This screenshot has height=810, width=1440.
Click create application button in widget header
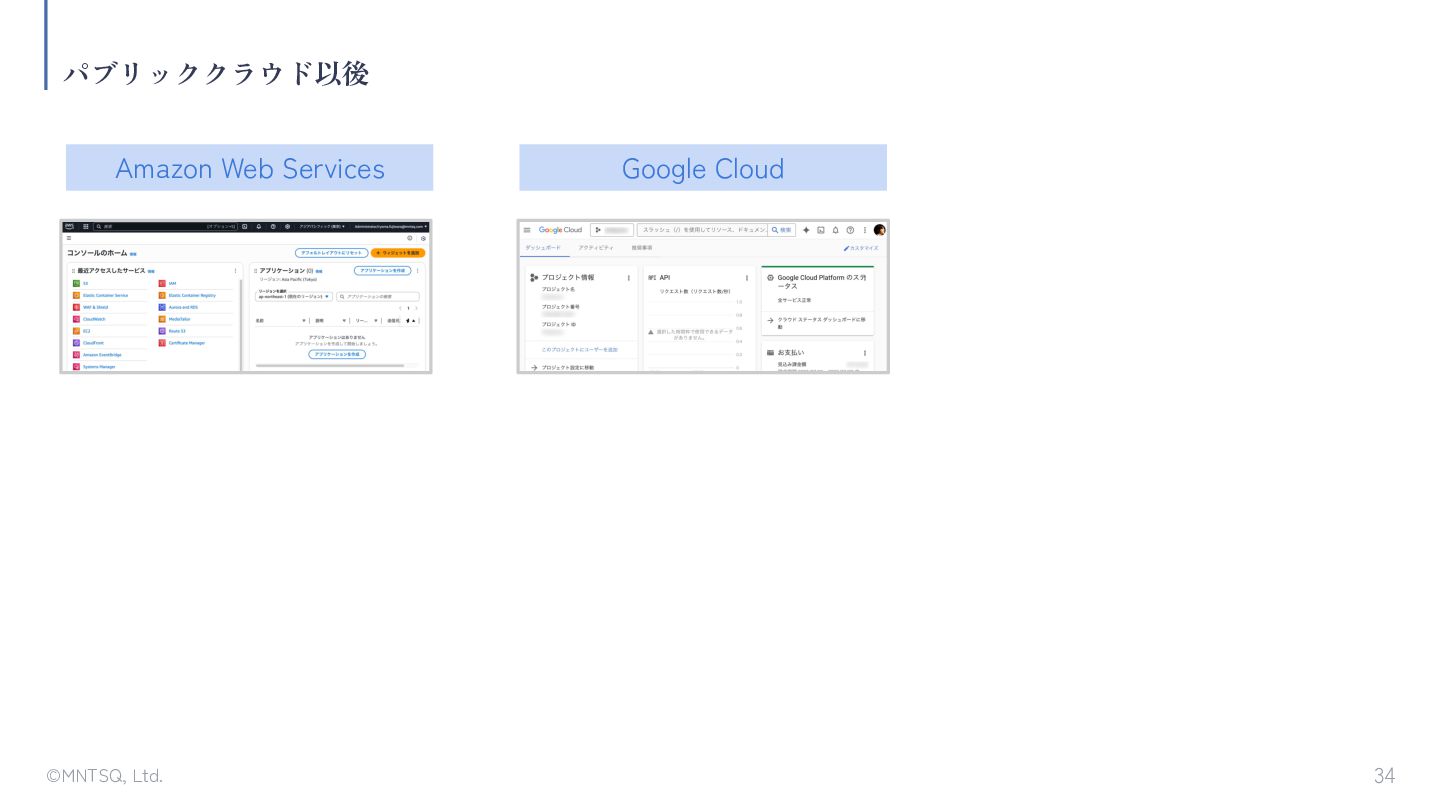click(x=383, y=271)
